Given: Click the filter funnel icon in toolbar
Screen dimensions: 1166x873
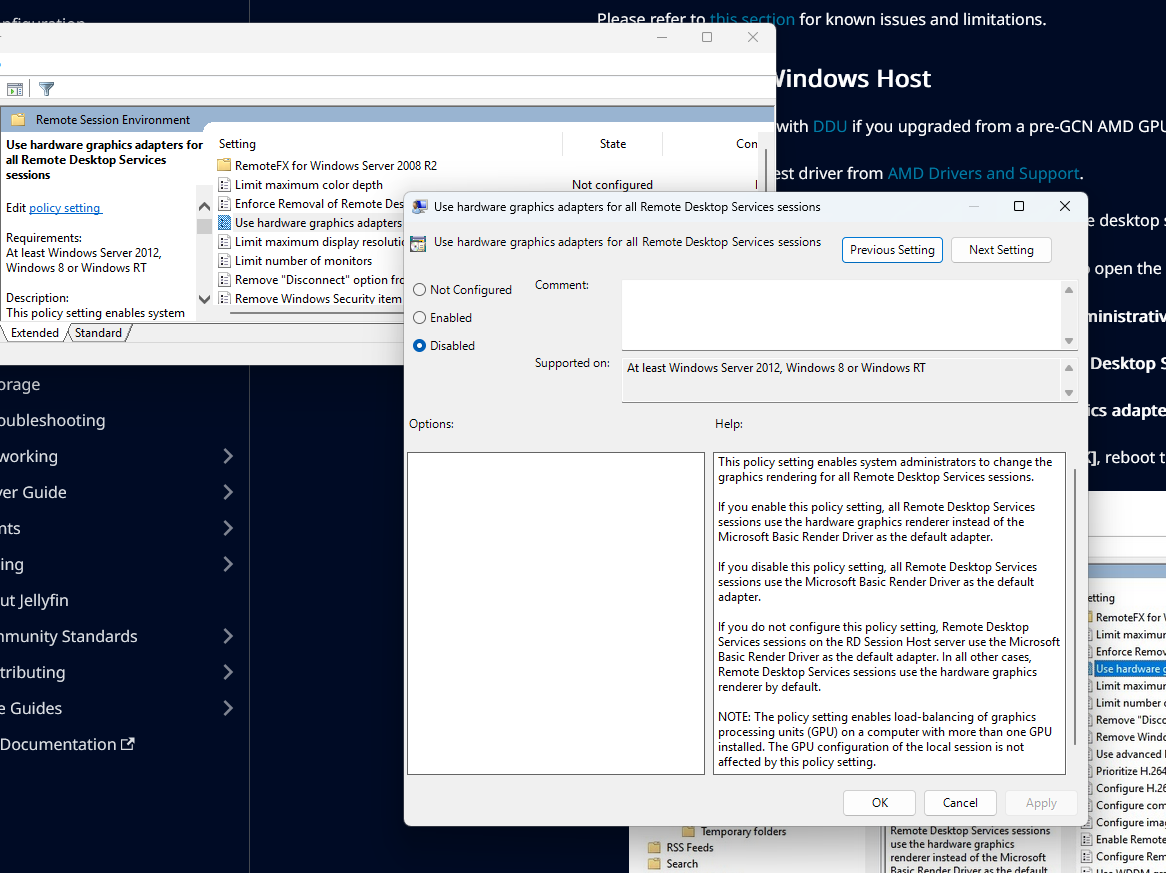Looking at the screenshot, I should pos(46,89).
